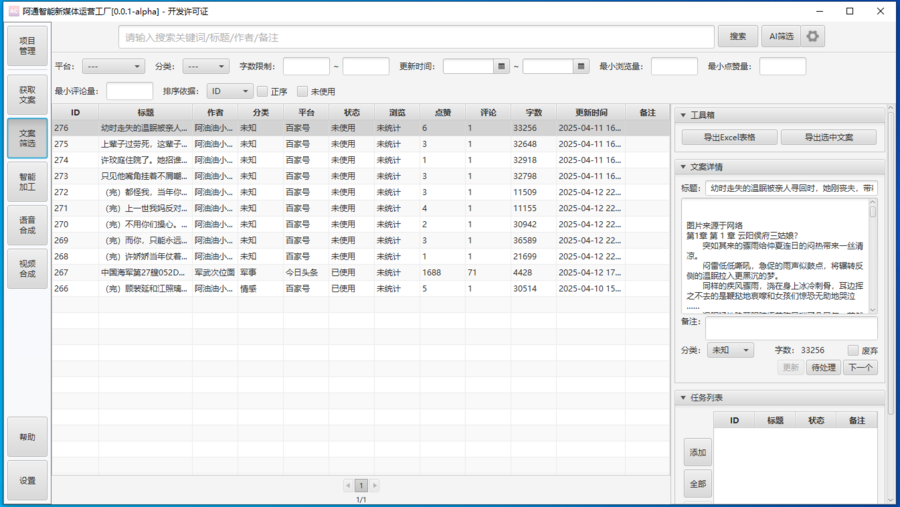Select table row with ID 276

(x=361, y=128)
